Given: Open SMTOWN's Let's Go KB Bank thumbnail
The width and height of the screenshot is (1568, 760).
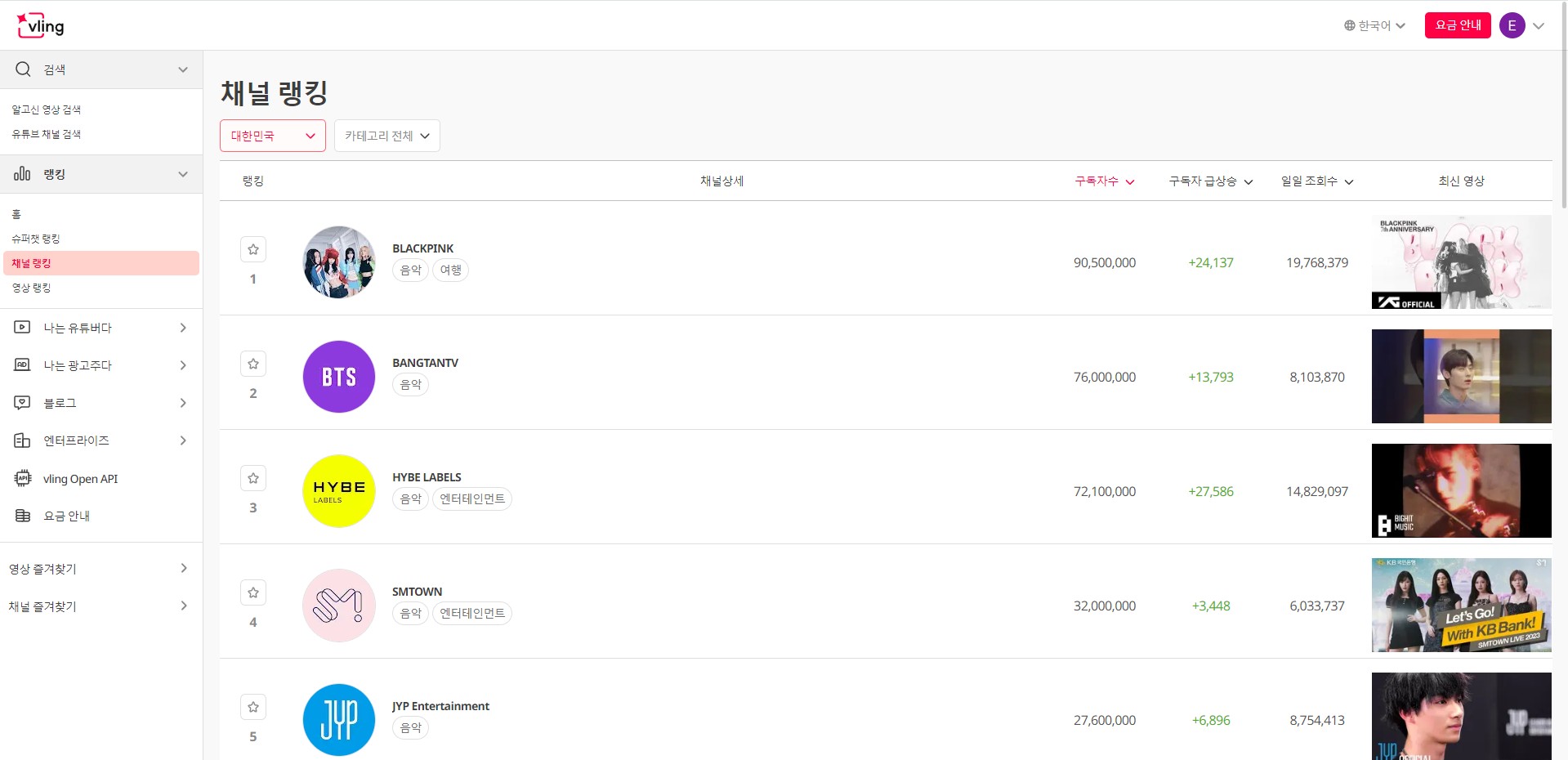Looking at the screenshot, I should pyautogui.click(x=1461, y=606).
